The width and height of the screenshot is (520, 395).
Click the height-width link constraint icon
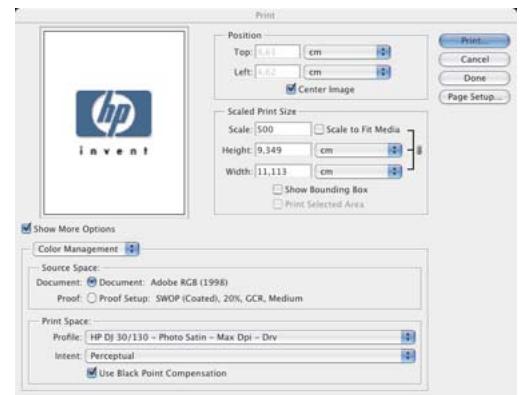(x=419, y=150)
